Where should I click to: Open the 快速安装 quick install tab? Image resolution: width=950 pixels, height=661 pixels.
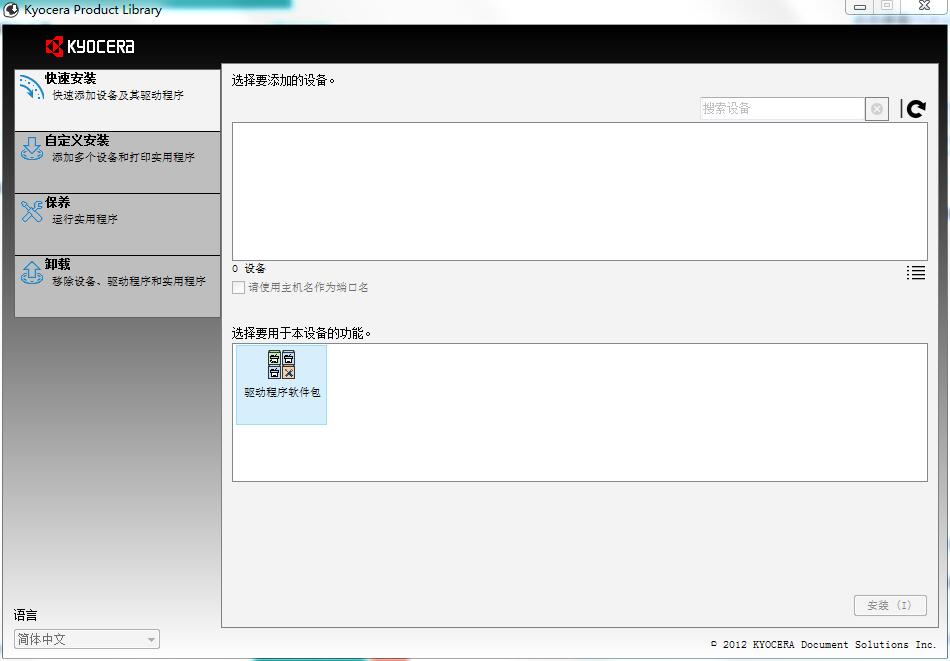click(x=118, y=100)
